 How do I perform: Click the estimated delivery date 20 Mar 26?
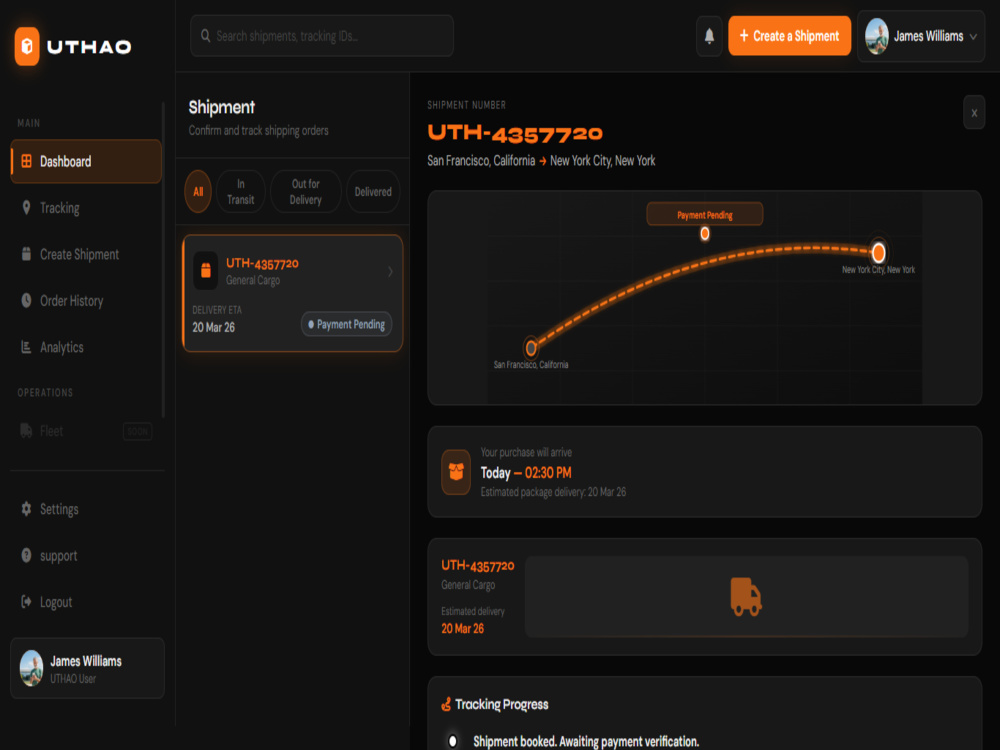pos(462,629)
